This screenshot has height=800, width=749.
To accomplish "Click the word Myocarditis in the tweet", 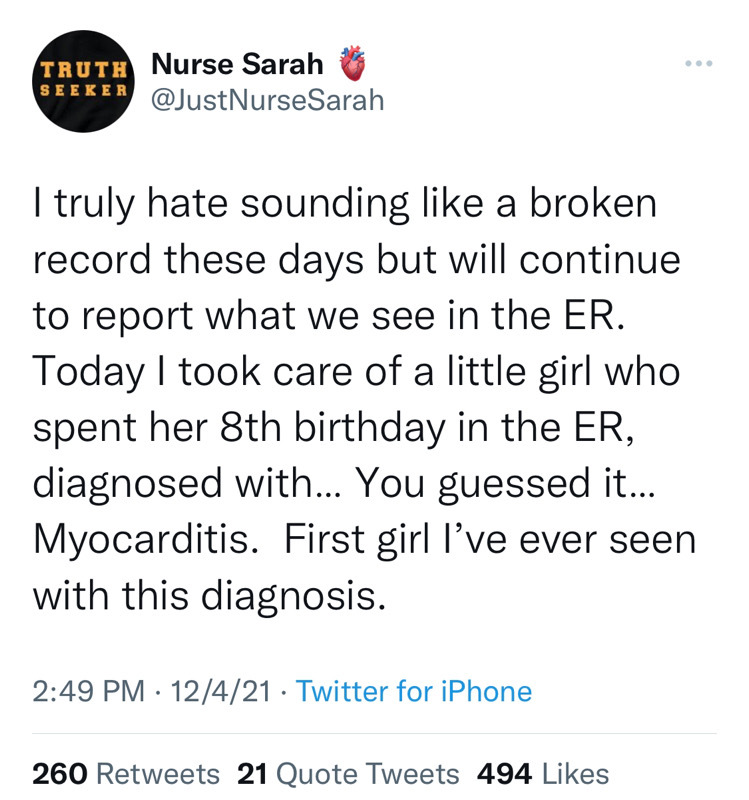I will (x=145, y=541).
